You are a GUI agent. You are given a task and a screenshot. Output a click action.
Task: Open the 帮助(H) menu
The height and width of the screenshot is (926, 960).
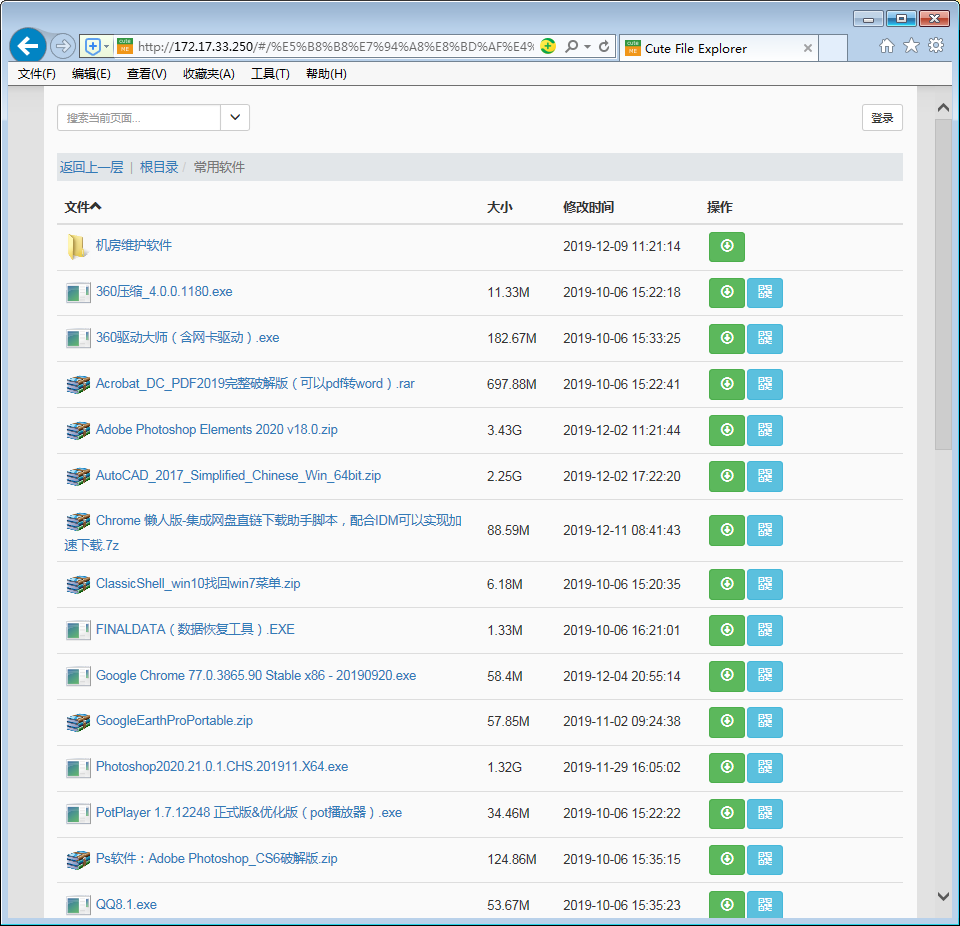pos(326,74)
